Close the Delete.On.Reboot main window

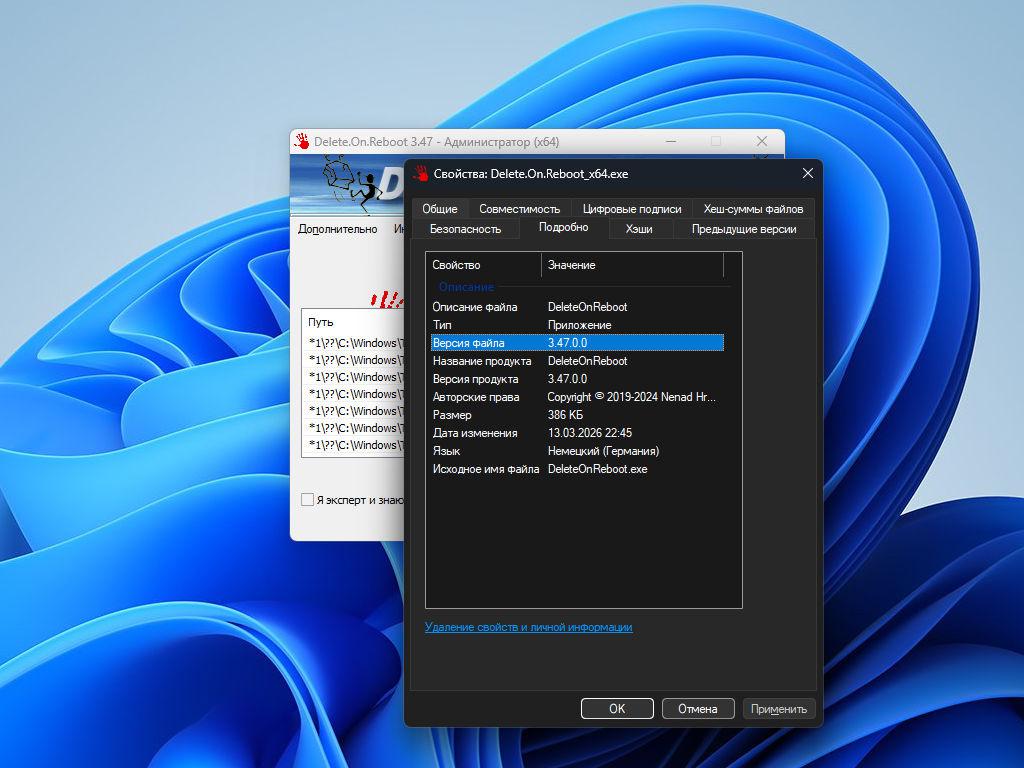[x=762, y=141]
